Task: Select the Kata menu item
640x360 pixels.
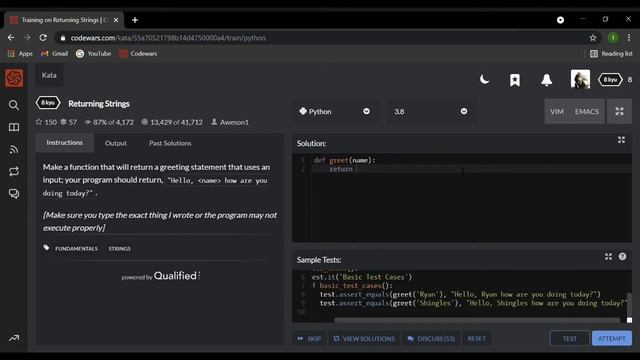Action: (49, 75)
